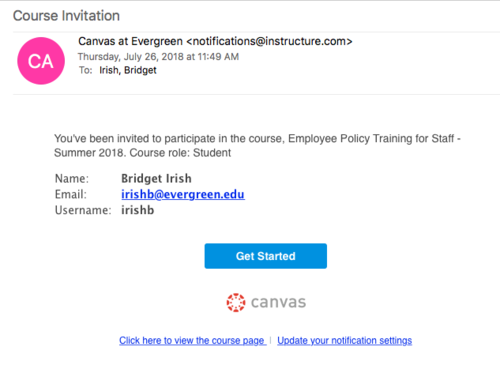The width and height of the screenshot is (500, 373).
Task: Click the red Canvas logo icon
Action: coord(236,302)
